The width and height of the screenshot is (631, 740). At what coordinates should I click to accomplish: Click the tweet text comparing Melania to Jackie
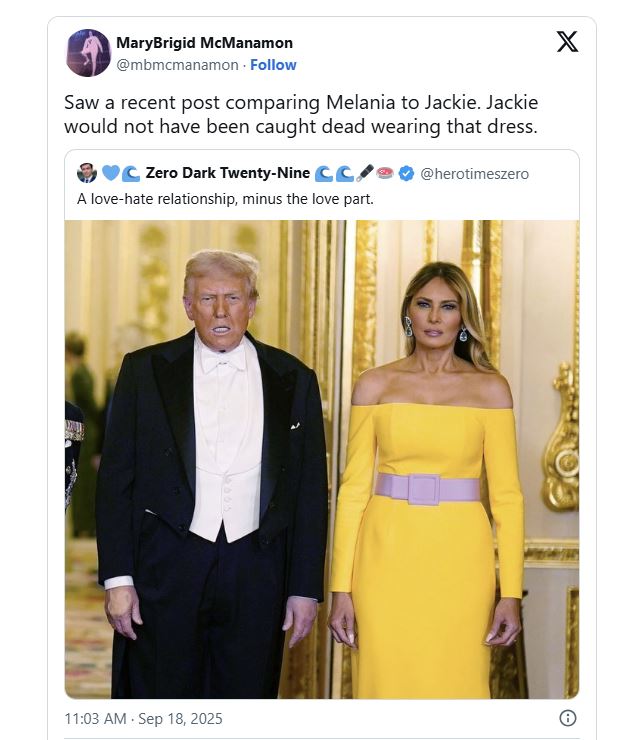[301, 114]
